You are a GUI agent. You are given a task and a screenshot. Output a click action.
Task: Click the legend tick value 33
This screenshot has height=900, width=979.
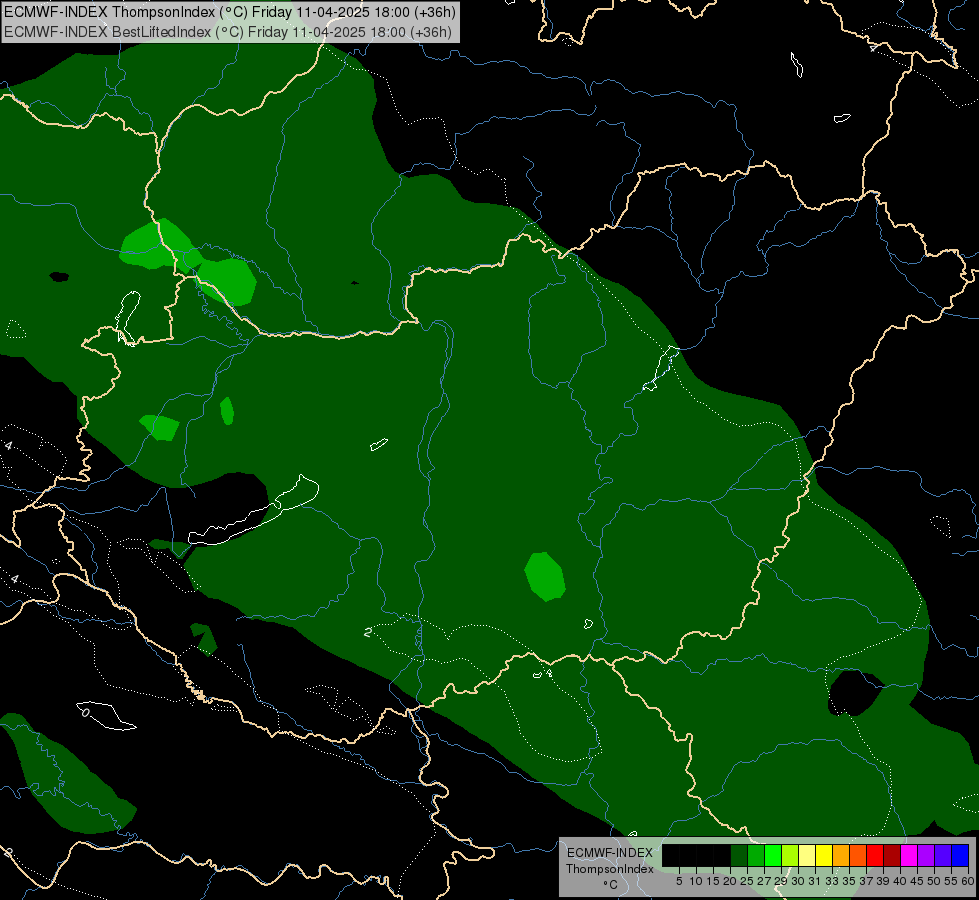(x=832, y=881)
